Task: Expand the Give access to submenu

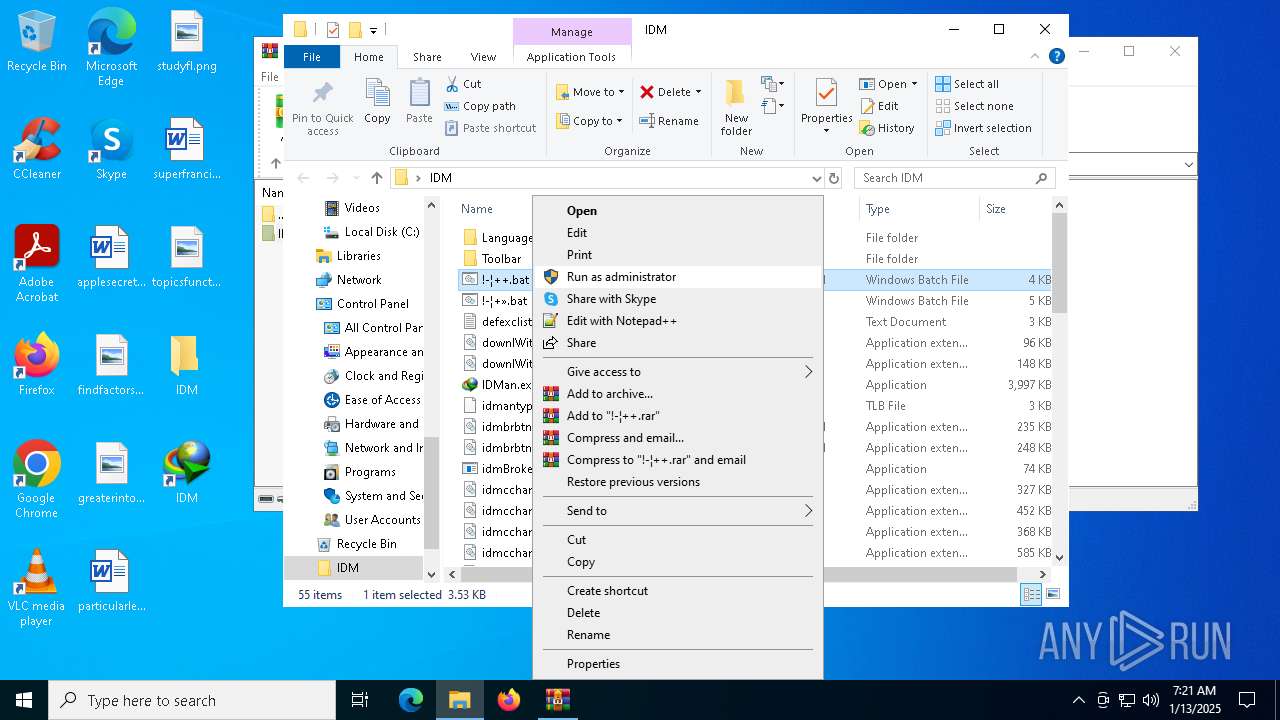Action: coord(677,372)
